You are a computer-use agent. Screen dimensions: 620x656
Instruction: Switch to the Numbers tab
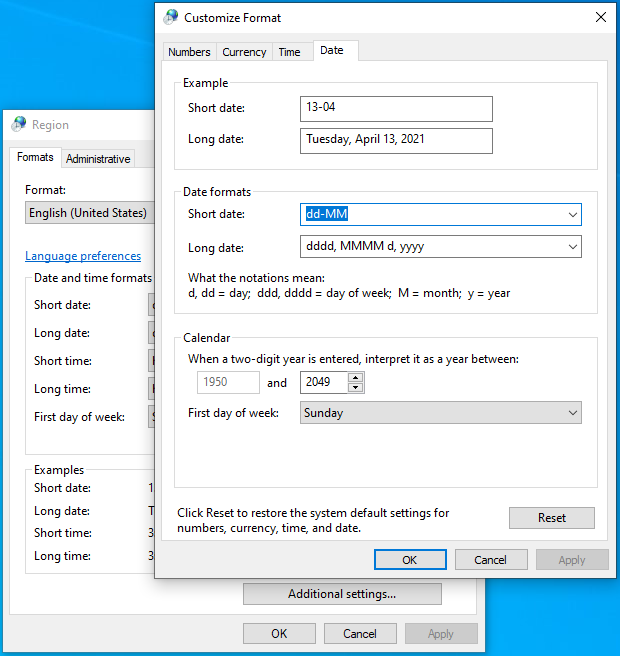click(189, 52)
